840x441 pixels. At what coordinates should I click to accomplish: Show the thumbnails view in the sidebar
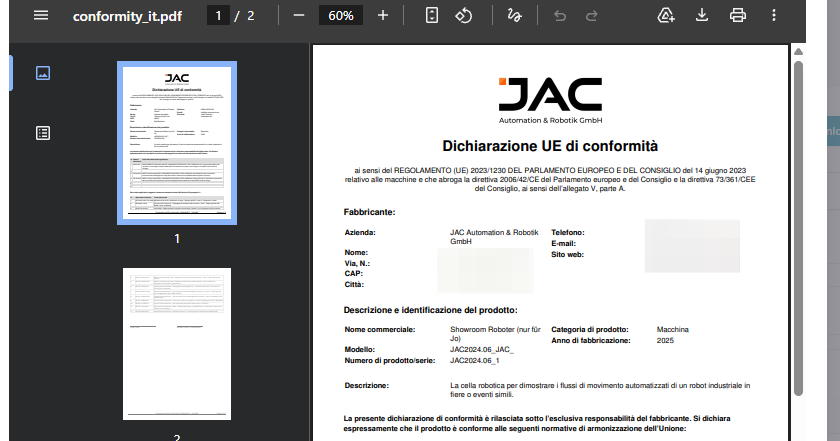(x=43, y=73)
